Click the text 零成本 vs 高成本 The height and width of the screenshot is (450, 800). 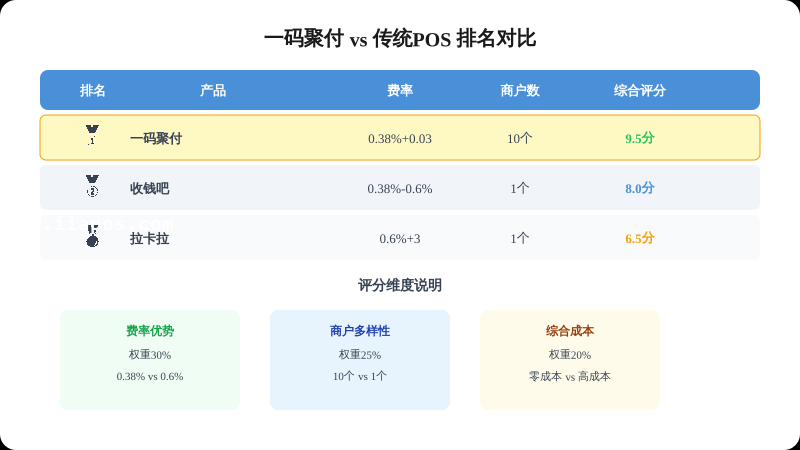(x=570, y=377)
